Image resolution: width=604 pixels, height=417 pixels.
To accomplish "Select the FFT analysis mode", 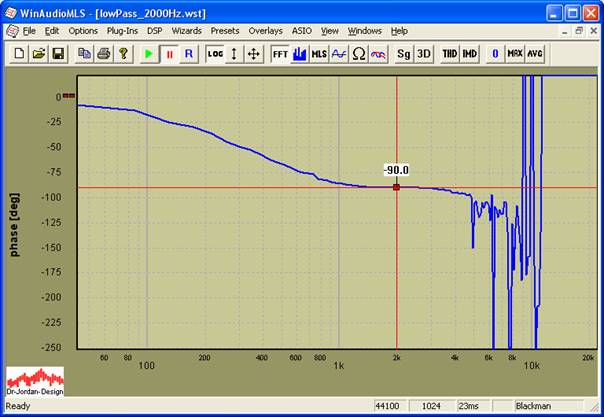I will coord(280,54).
